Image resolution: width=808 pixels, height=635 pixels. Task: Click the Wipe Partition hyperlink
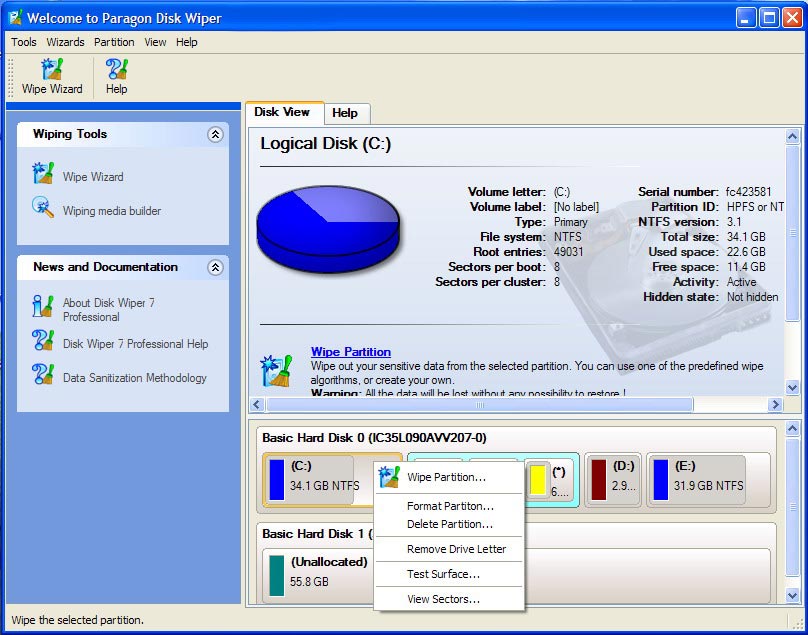[350, 352]
